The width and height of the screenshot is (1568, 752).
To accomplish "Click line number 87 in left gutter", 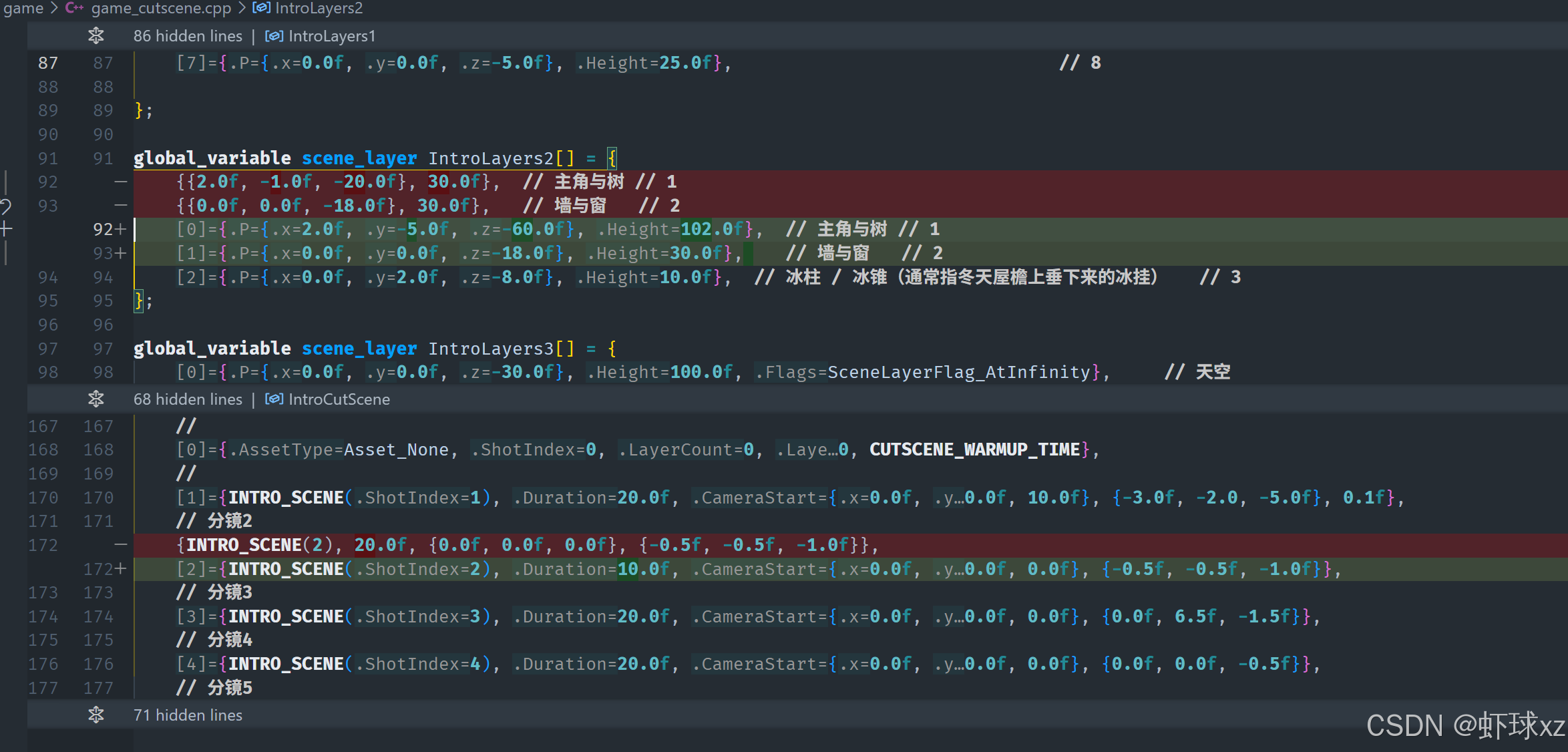I will pyautogui.click(x=48, y=63).
